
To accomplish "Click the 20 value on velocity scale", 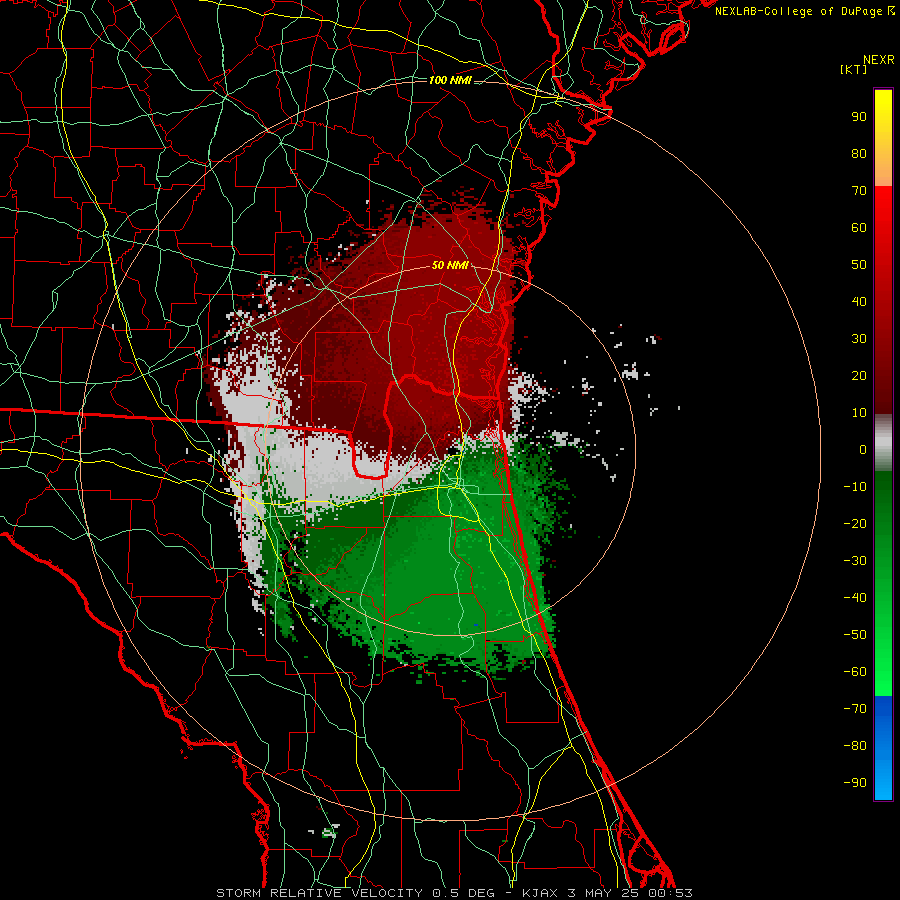I will 859,375.
